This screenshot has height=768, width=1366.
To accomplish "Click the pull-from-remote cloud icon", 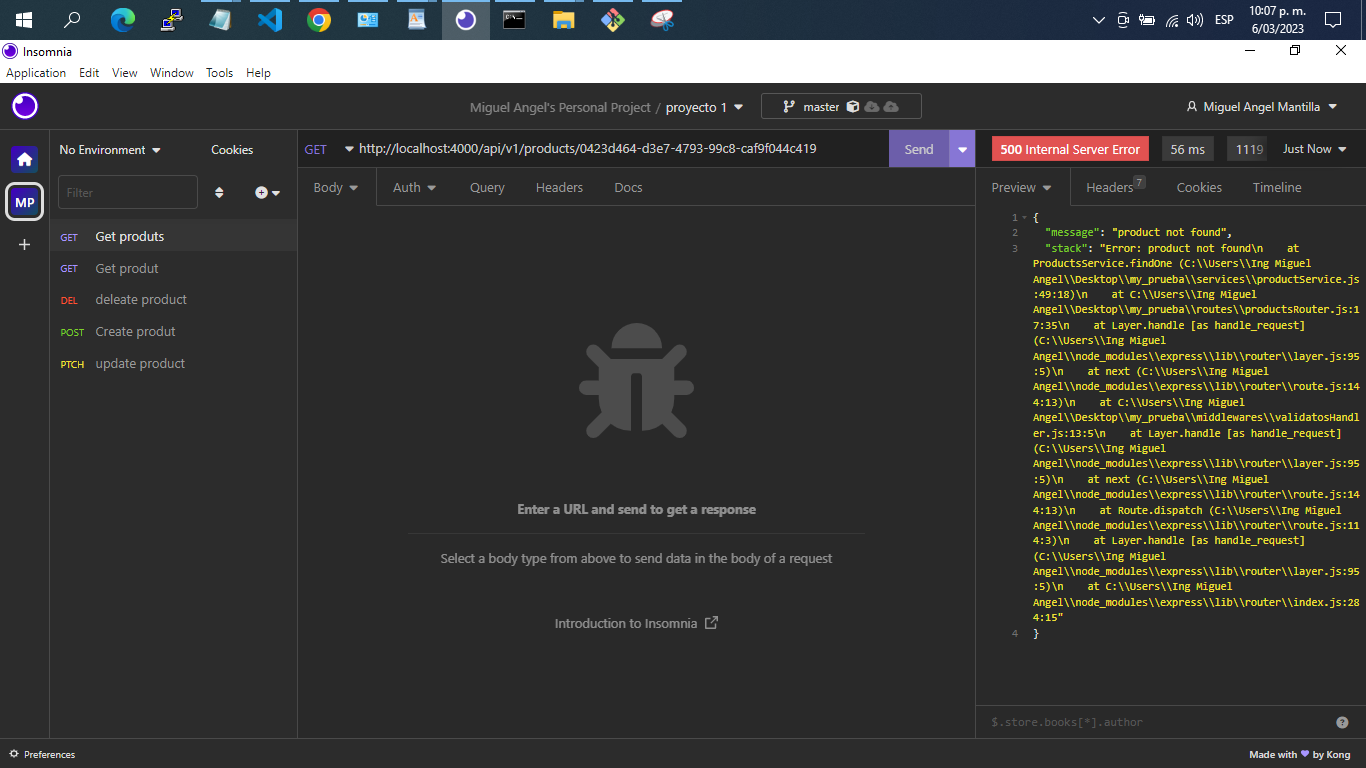I will (871, 106).
